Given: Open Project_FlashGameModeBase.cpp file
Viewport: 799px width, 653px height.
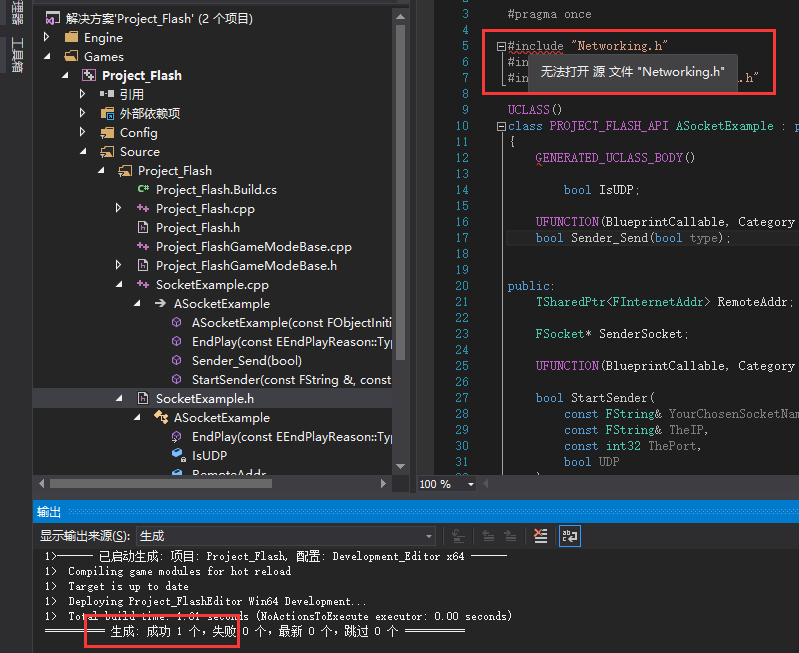Looking at the screenshot, I should click(253, 247).
